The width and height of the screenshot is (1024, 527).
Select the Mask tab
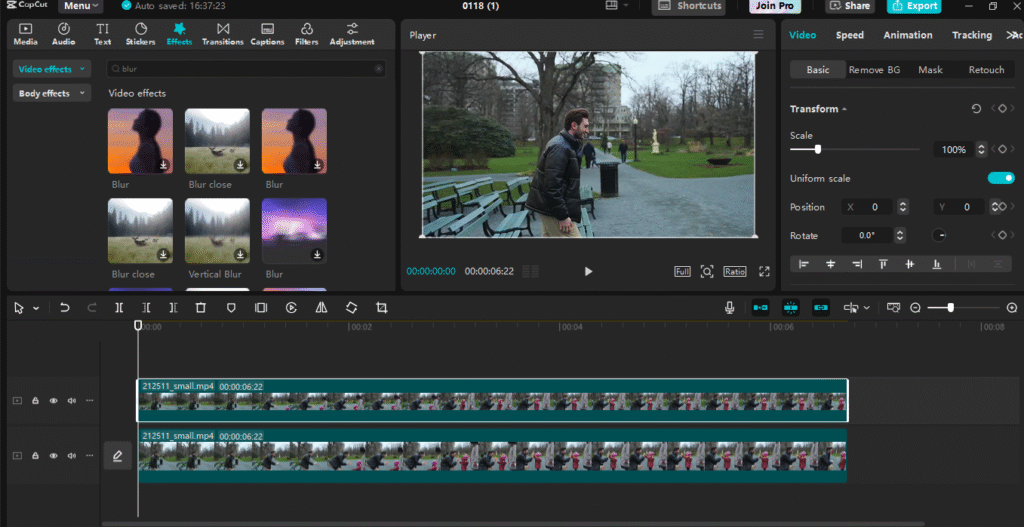(930, 70)
